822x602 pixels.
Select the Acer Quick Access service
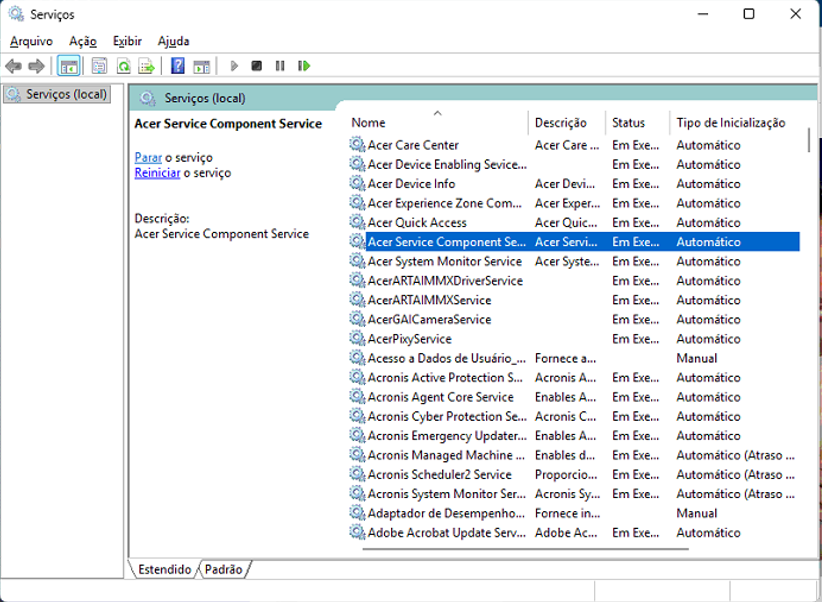(575, 222)
